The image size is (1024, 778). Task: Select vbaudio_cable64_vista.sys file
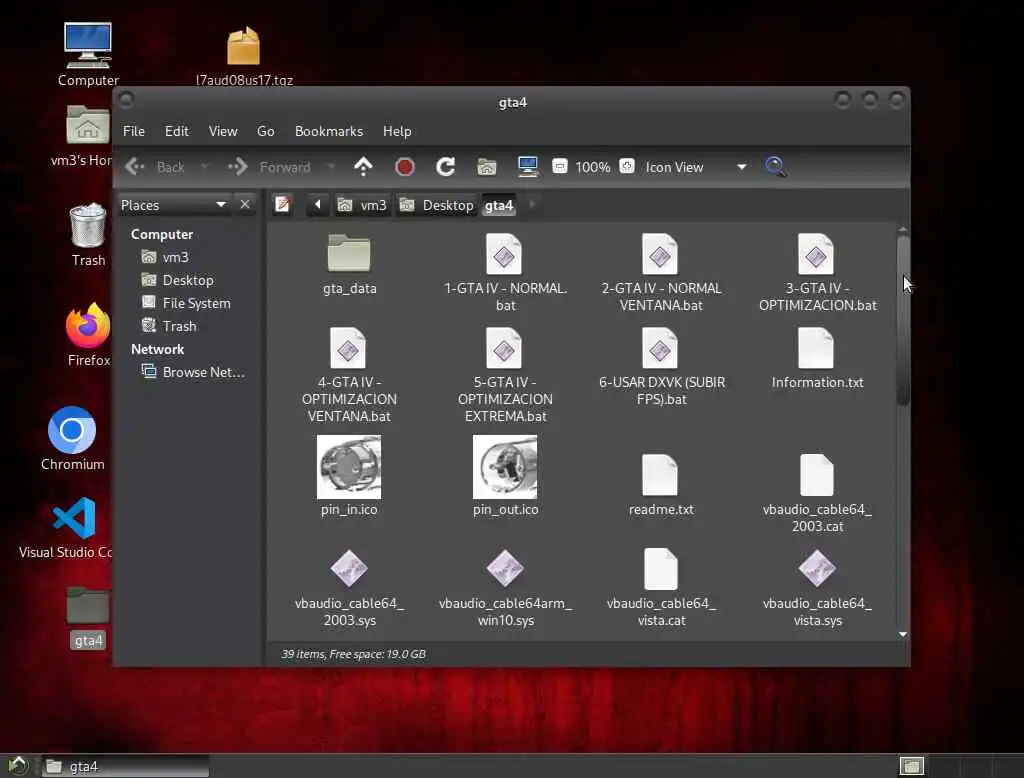coord(817,588)
